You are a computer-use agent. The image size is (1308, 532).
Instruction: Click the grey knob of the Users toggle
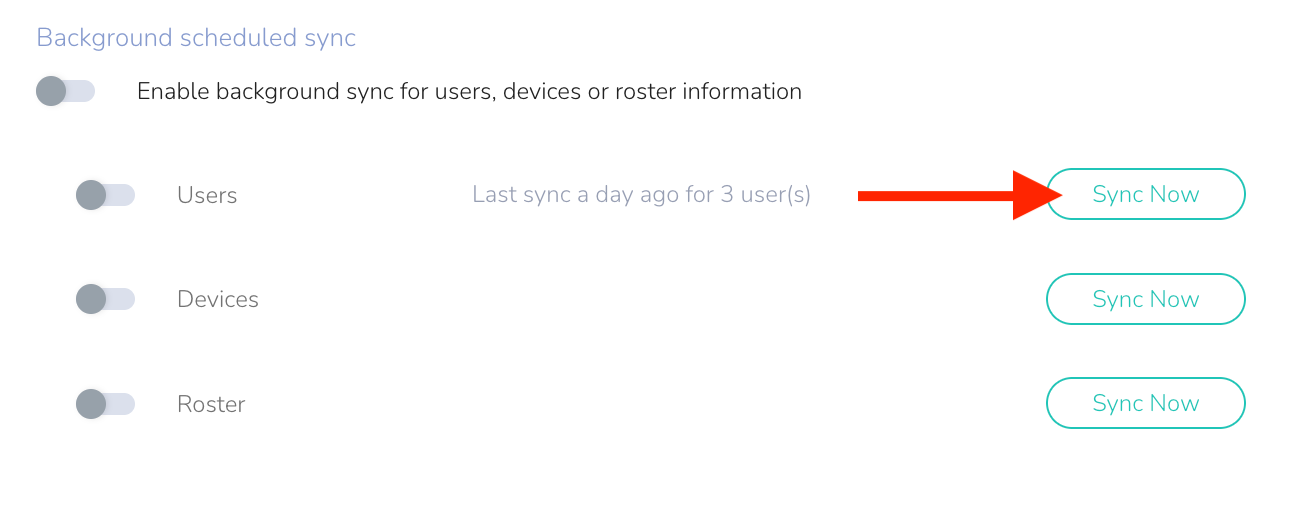click(x=91, y=195)
